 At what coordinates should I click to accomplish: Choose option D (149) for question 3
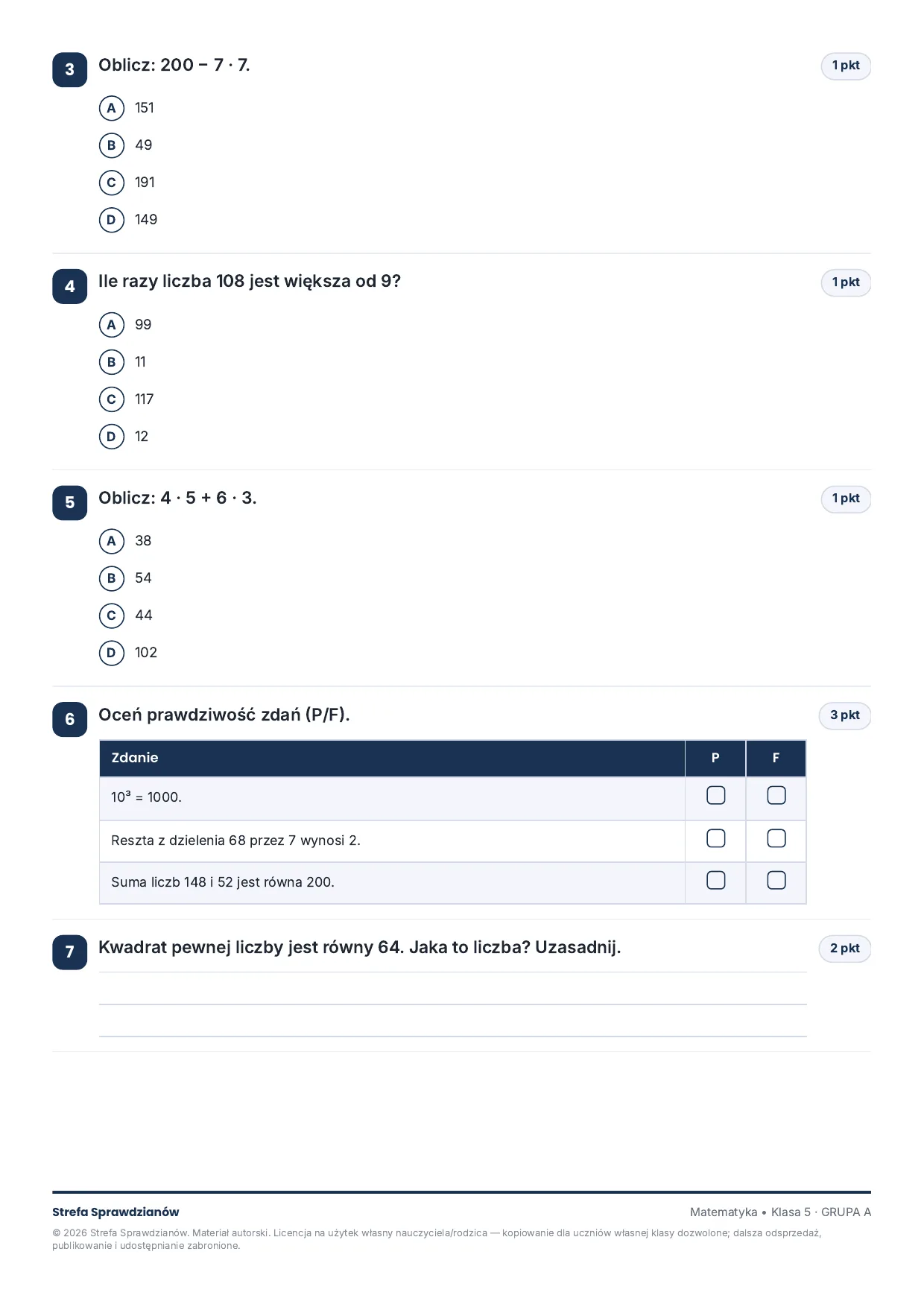pos(111,220)
